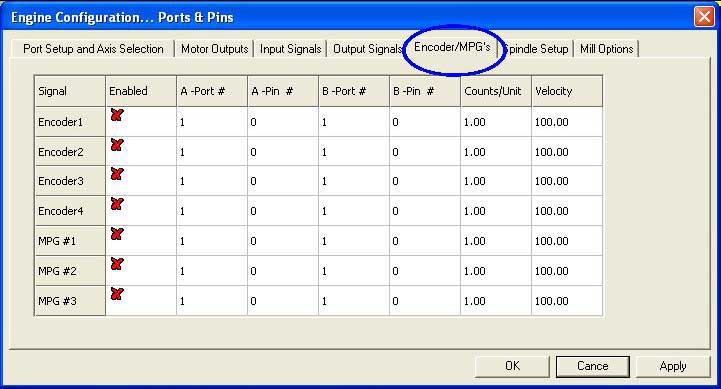Screen dimensions: 721x389
Task: Close the Engine Configuration dialog
Action: coord(704,17)
